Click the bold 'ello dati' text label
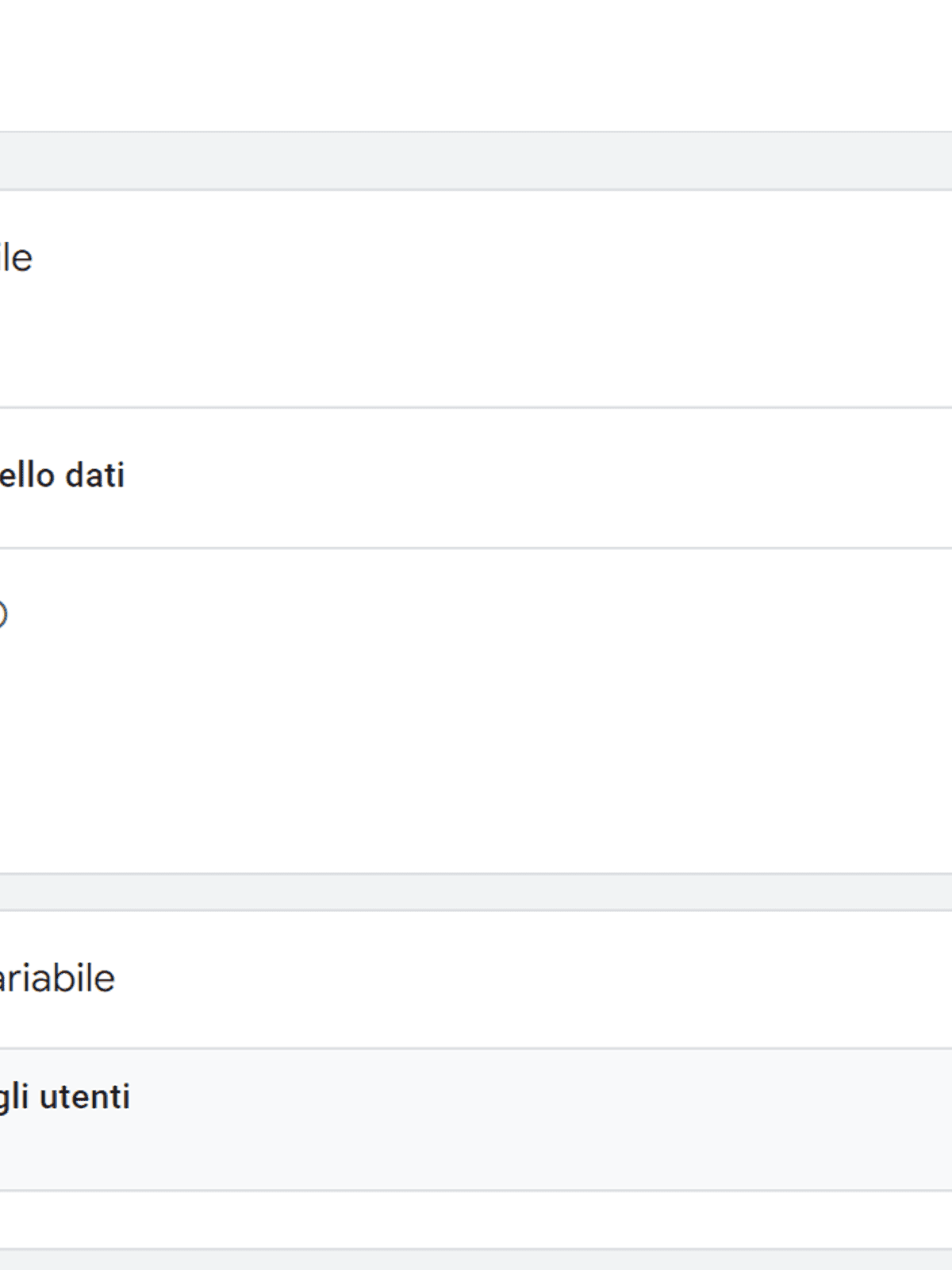This screenshot has width=952, height=1270. click(62, 475)
